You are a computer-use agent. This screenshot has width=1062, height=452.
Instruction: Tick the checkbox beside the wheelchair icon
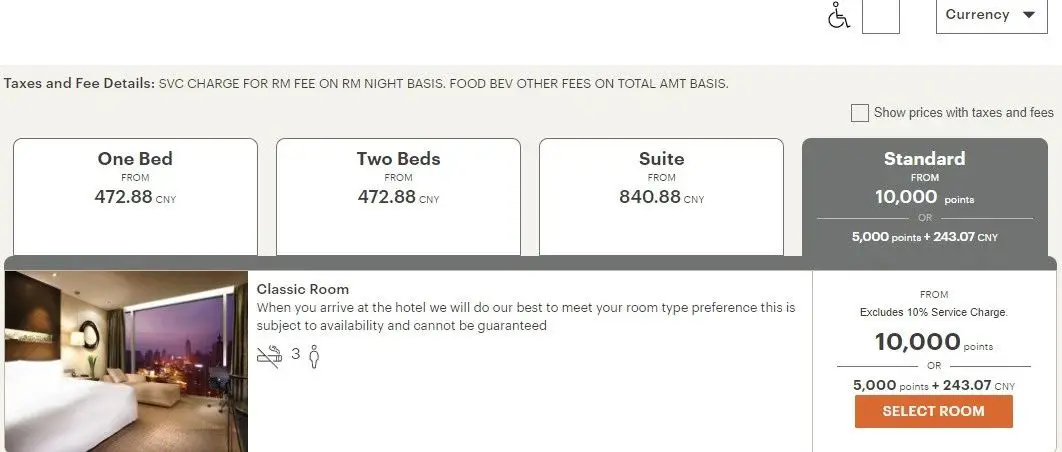(881, 16)
